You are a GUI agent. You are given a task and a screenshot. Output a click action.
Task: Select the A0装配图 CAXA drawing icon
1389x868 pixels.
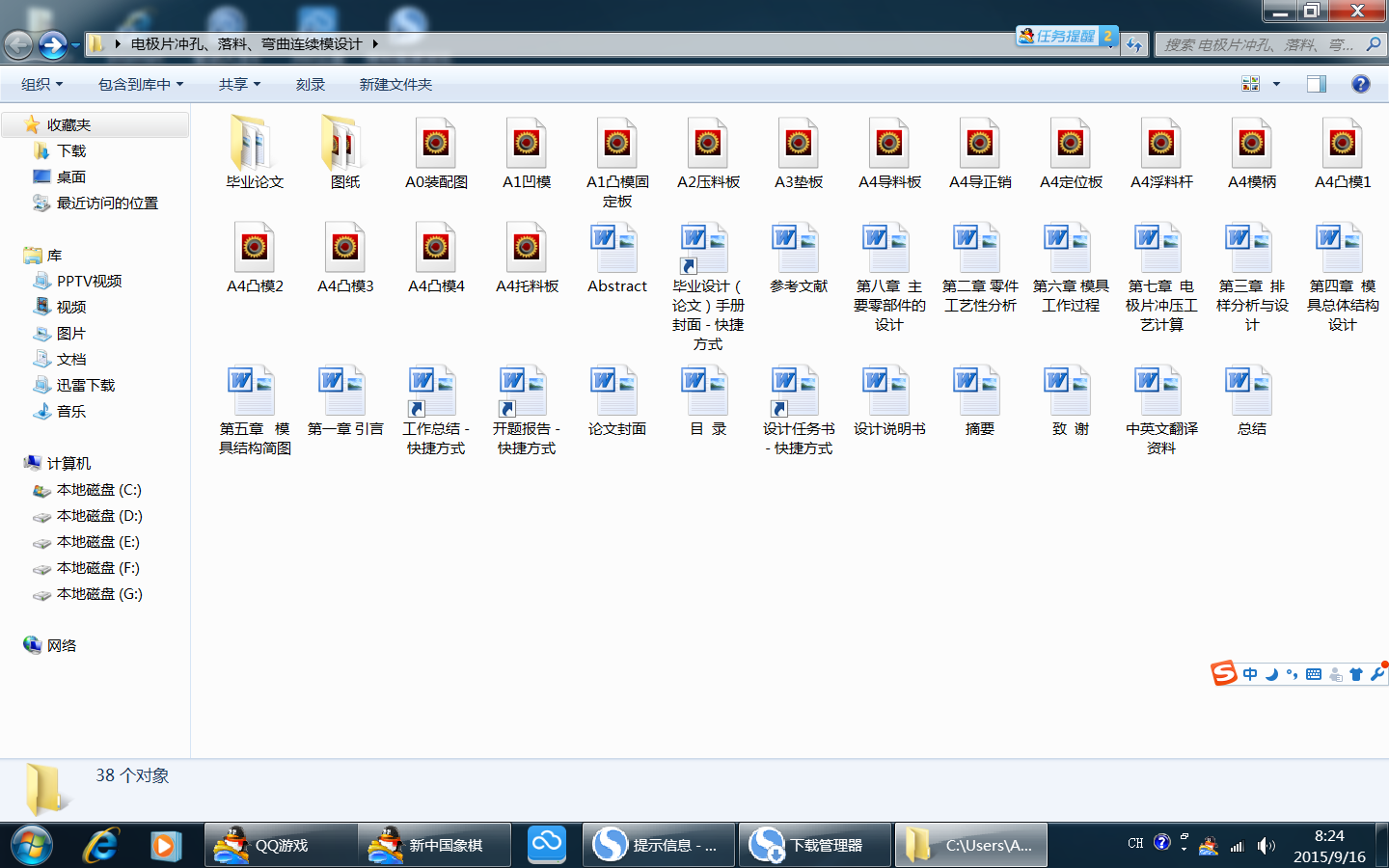pyautogui.click(x=436, y=145)
